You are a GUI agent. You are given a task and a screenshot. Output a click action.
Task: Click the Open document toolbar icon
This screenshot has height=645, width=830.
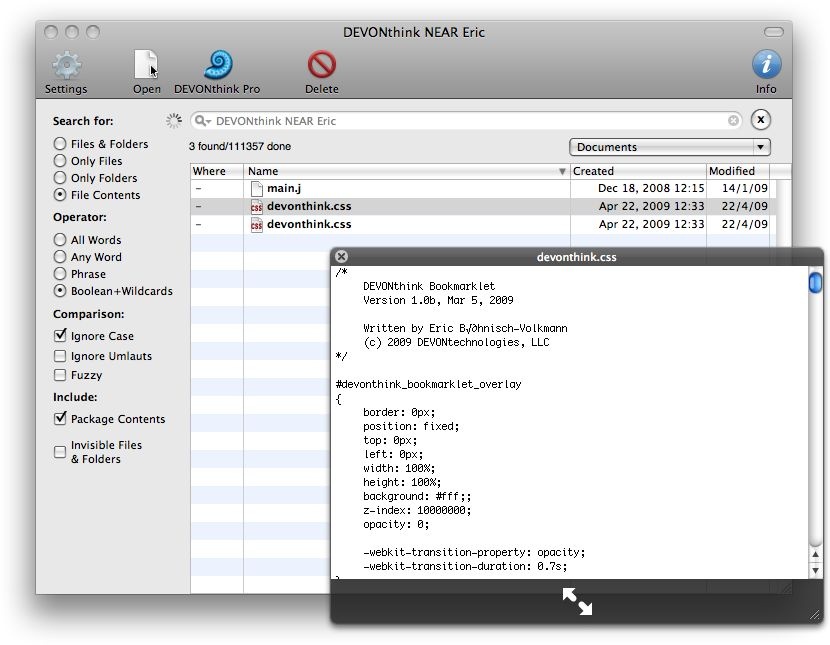146,67
